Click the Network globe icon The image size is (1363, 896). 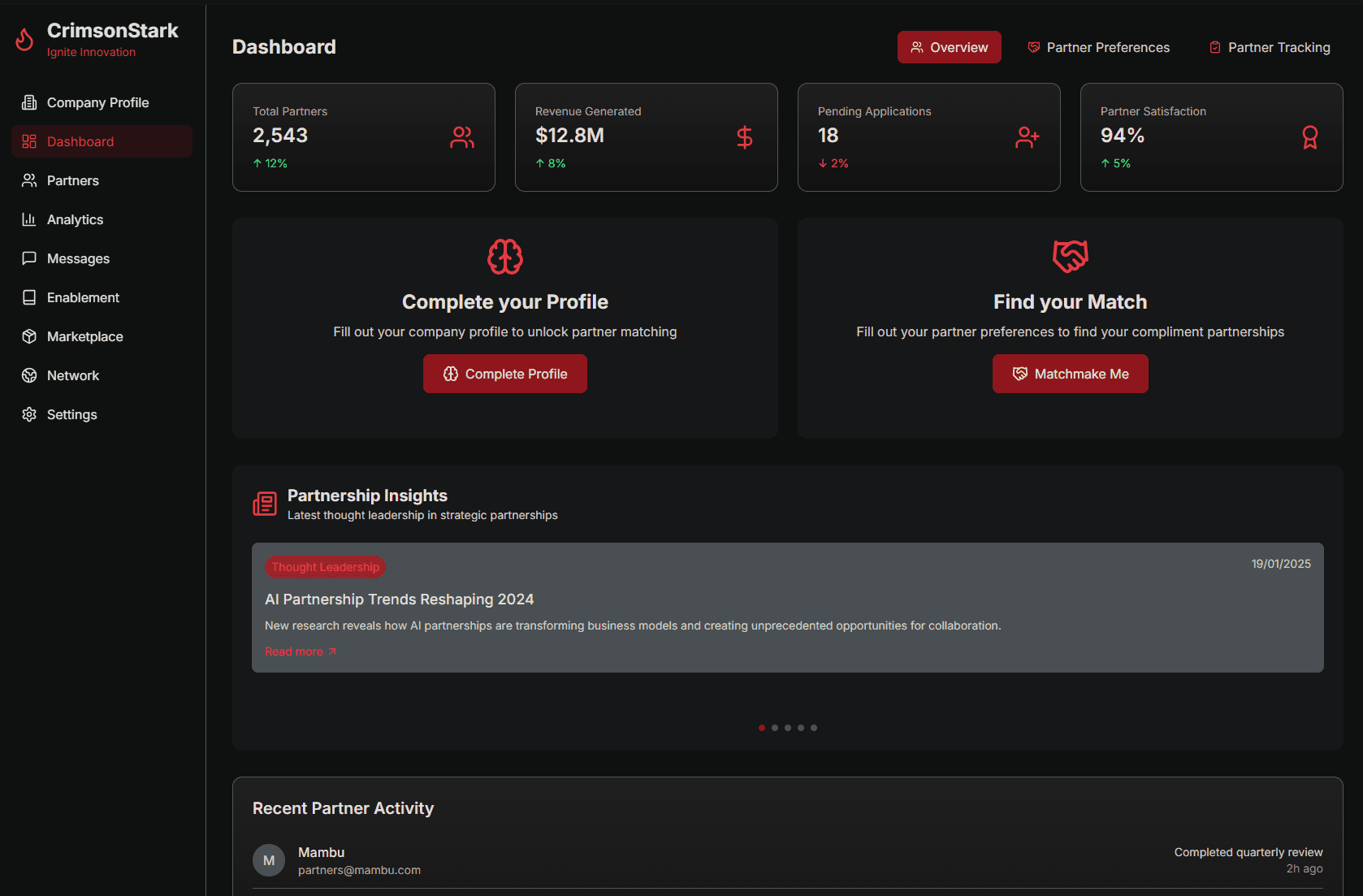pyautogui.click(x=29, y=375)
